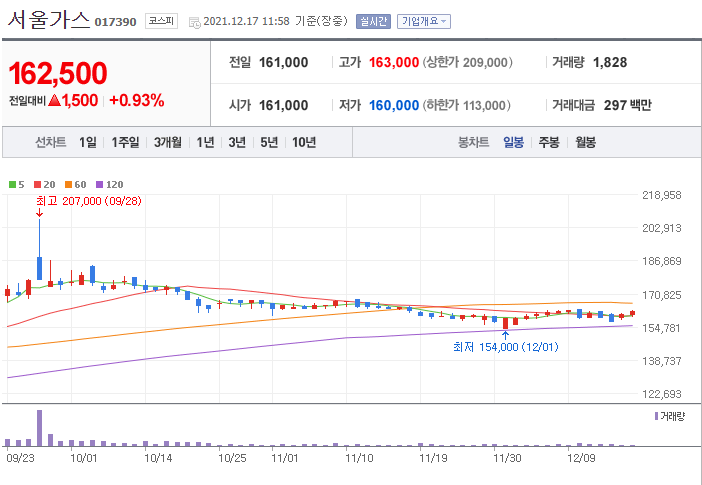Select the 1주일 line chart tab
The width and height of the screenshot is (702, 485).
125,142
